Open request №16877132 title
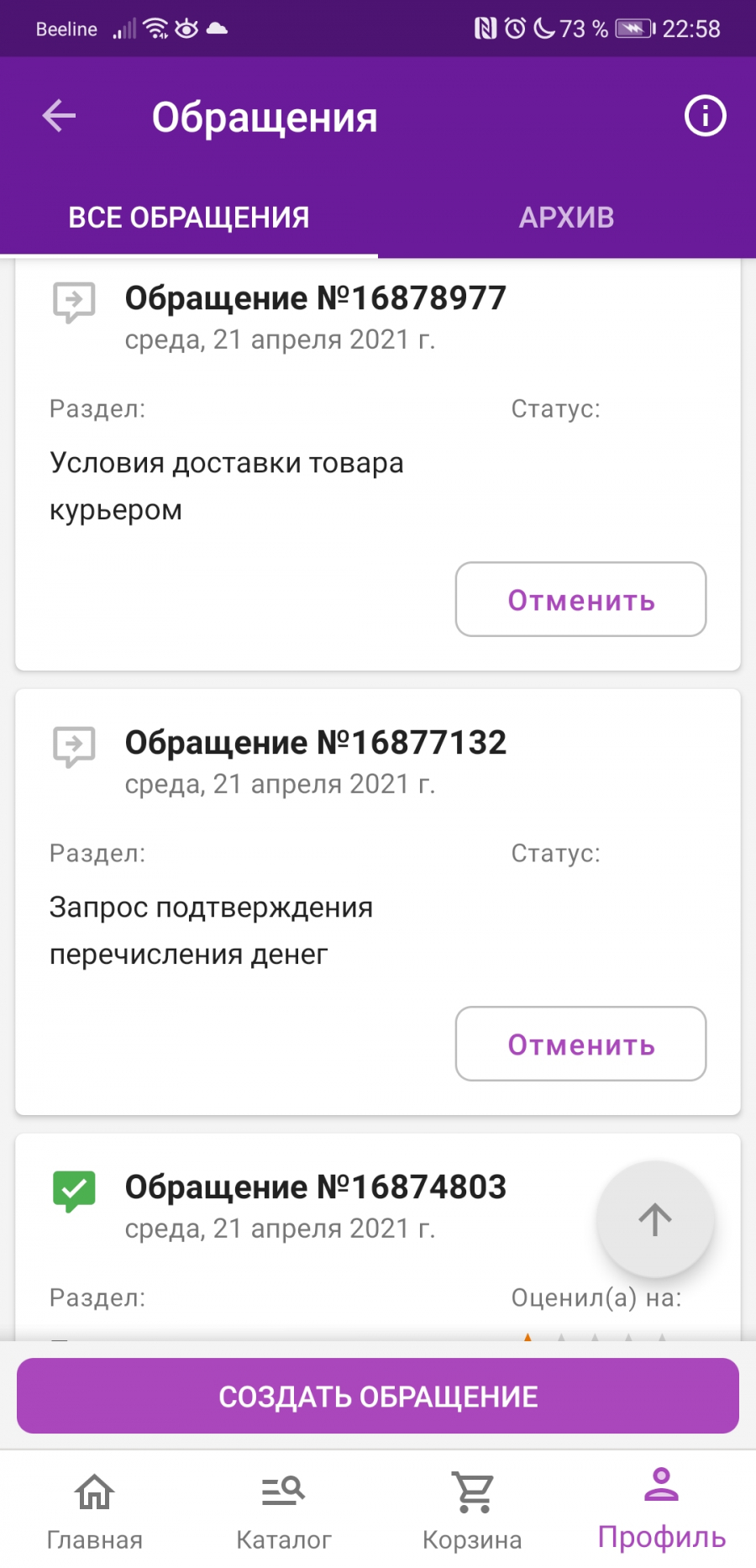This screenshot has height=1568, width=756. (315, 743)
